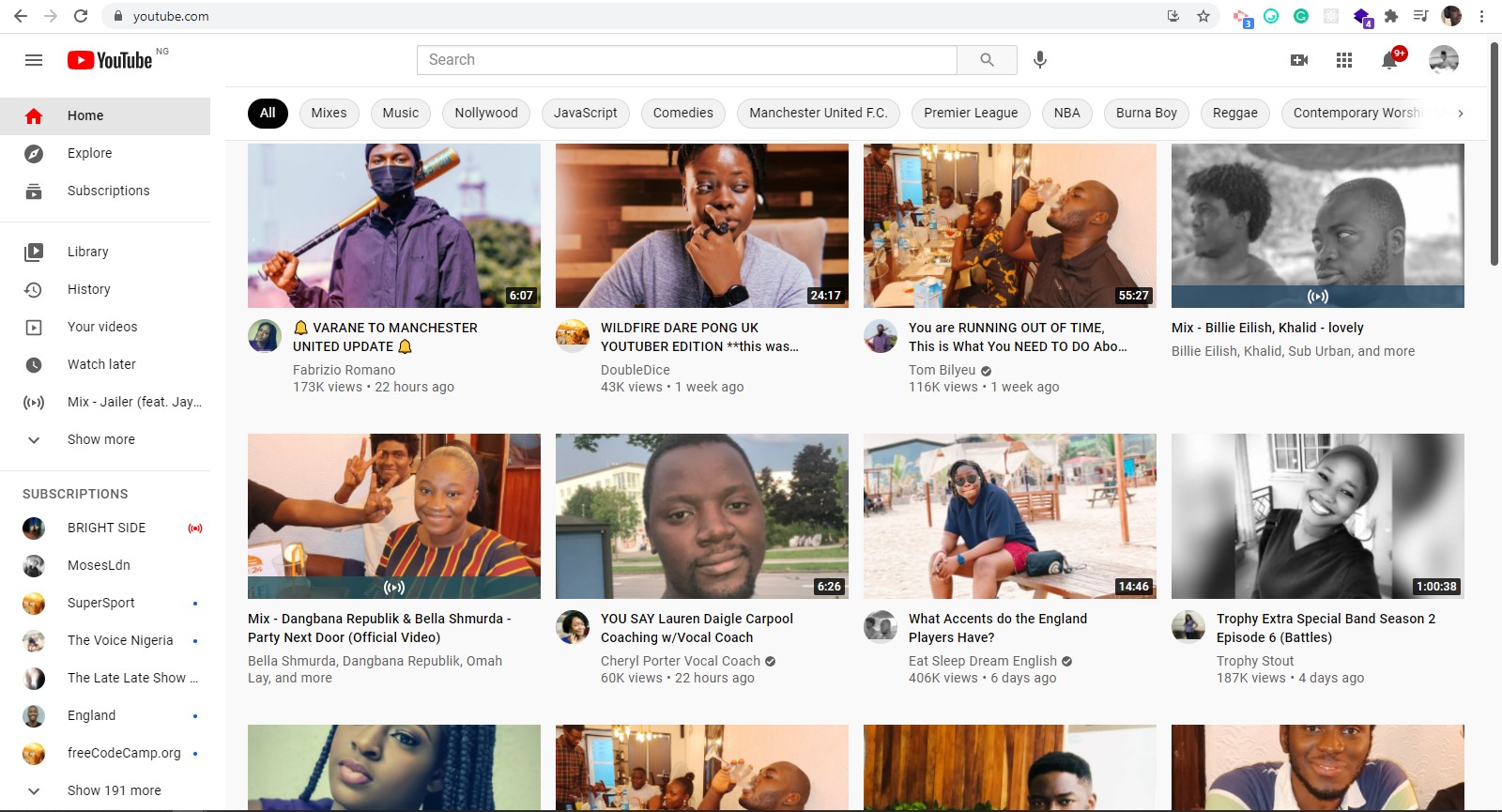Open the account avatar menu
1502x812 pixels.
1444,60
